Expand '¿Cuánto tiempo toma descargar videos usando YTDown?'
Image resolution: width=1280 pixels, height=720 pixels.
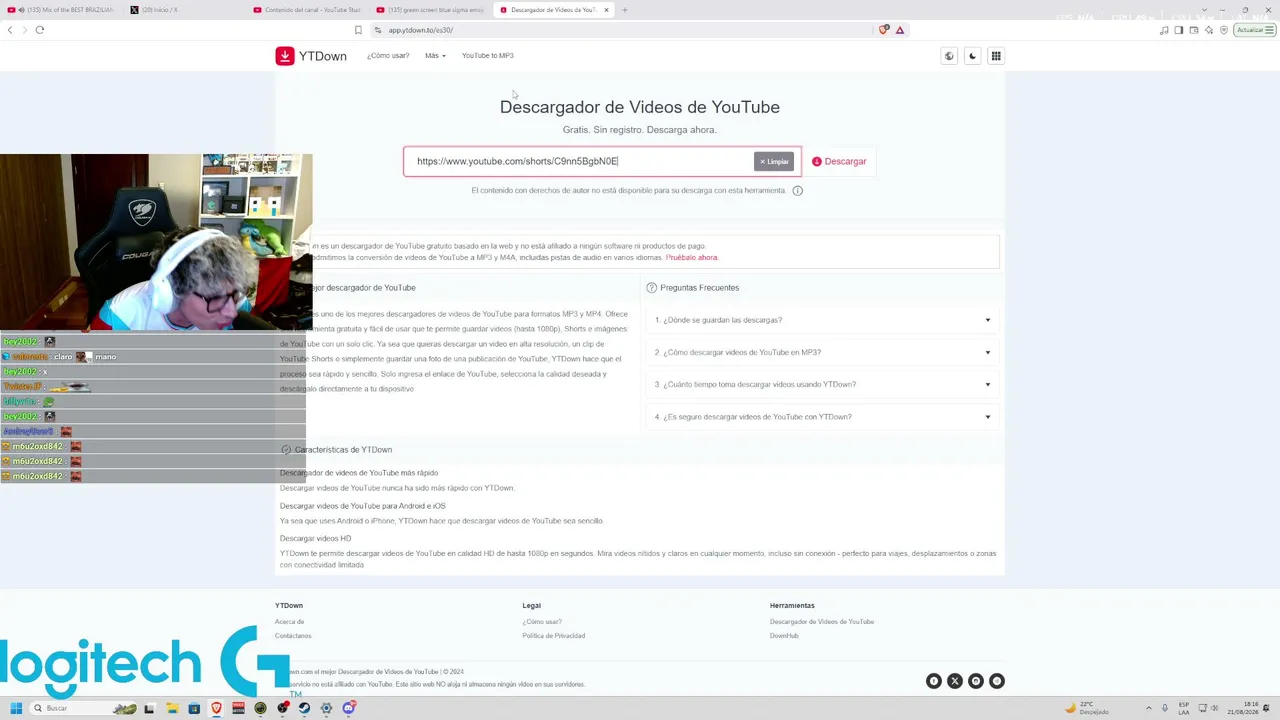pos(823,384)
